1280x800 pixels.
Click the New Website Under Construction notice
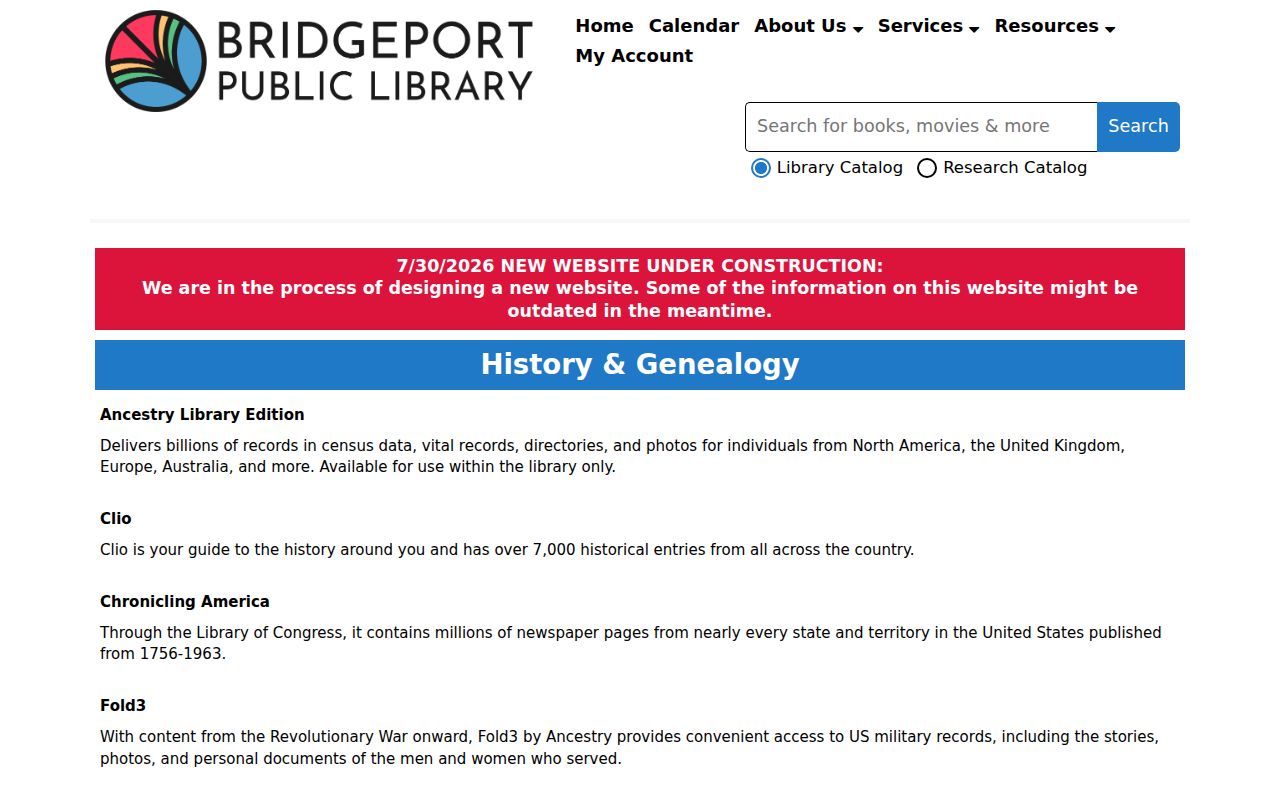pos(640,289)
